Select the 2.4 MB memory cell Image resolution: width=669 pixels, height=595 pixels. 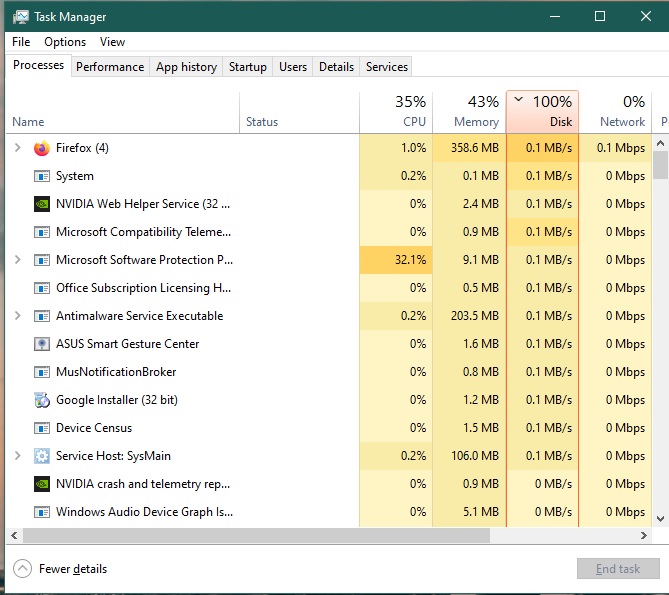coord(469,204)
